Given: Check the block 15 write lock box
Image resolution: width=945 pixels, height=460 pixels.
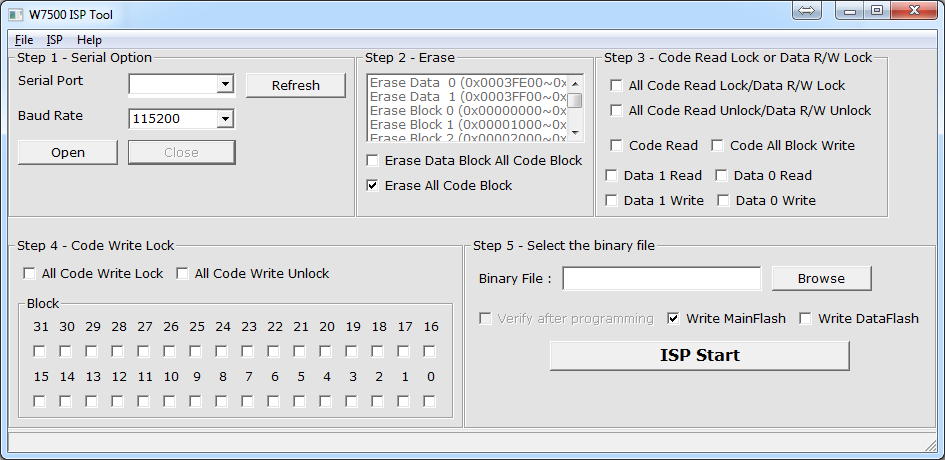Looking at the screenshot, I should (x=39, y=401).
